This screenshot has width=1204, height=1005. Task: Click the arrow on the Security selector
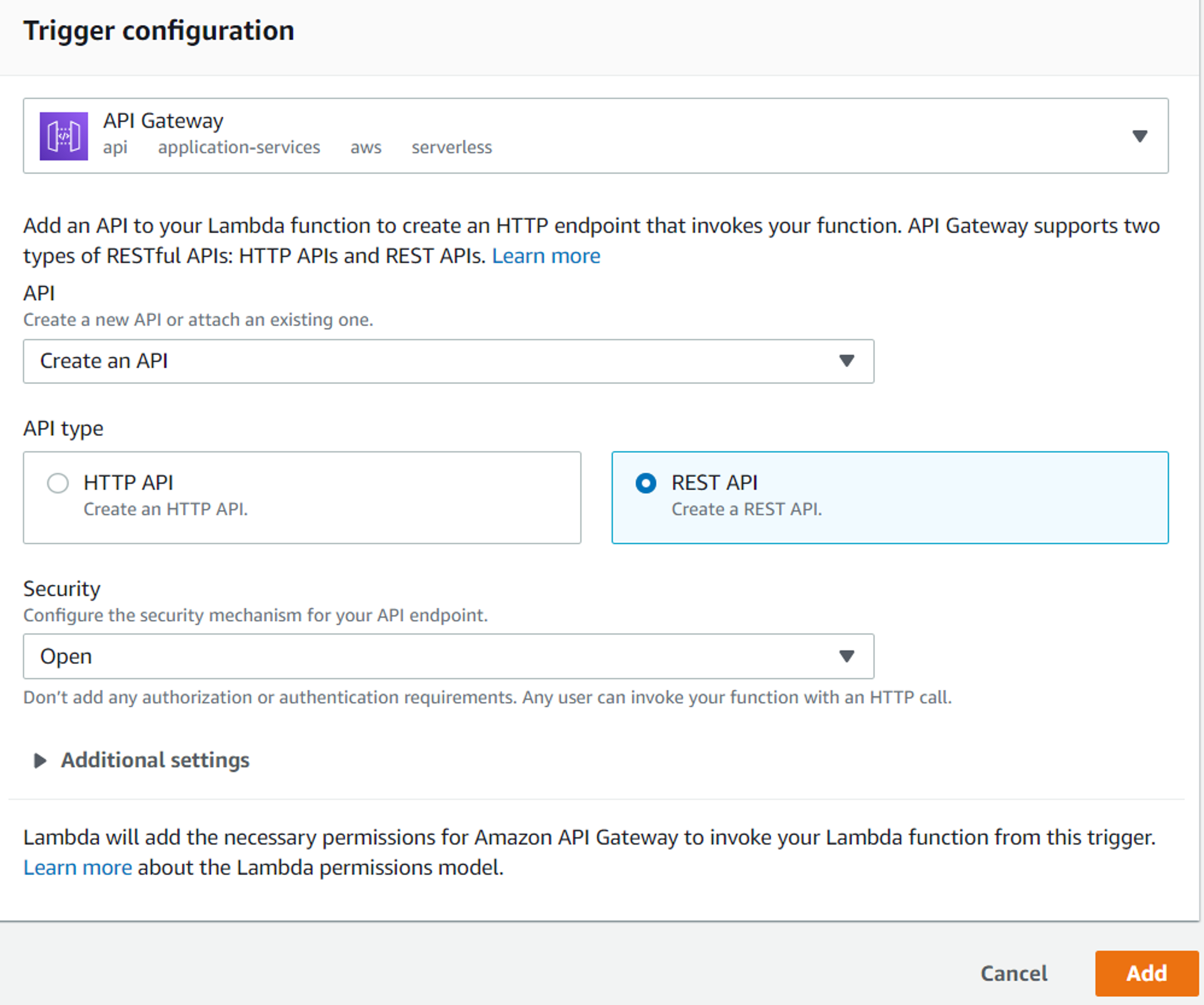(x=846, y=656)
